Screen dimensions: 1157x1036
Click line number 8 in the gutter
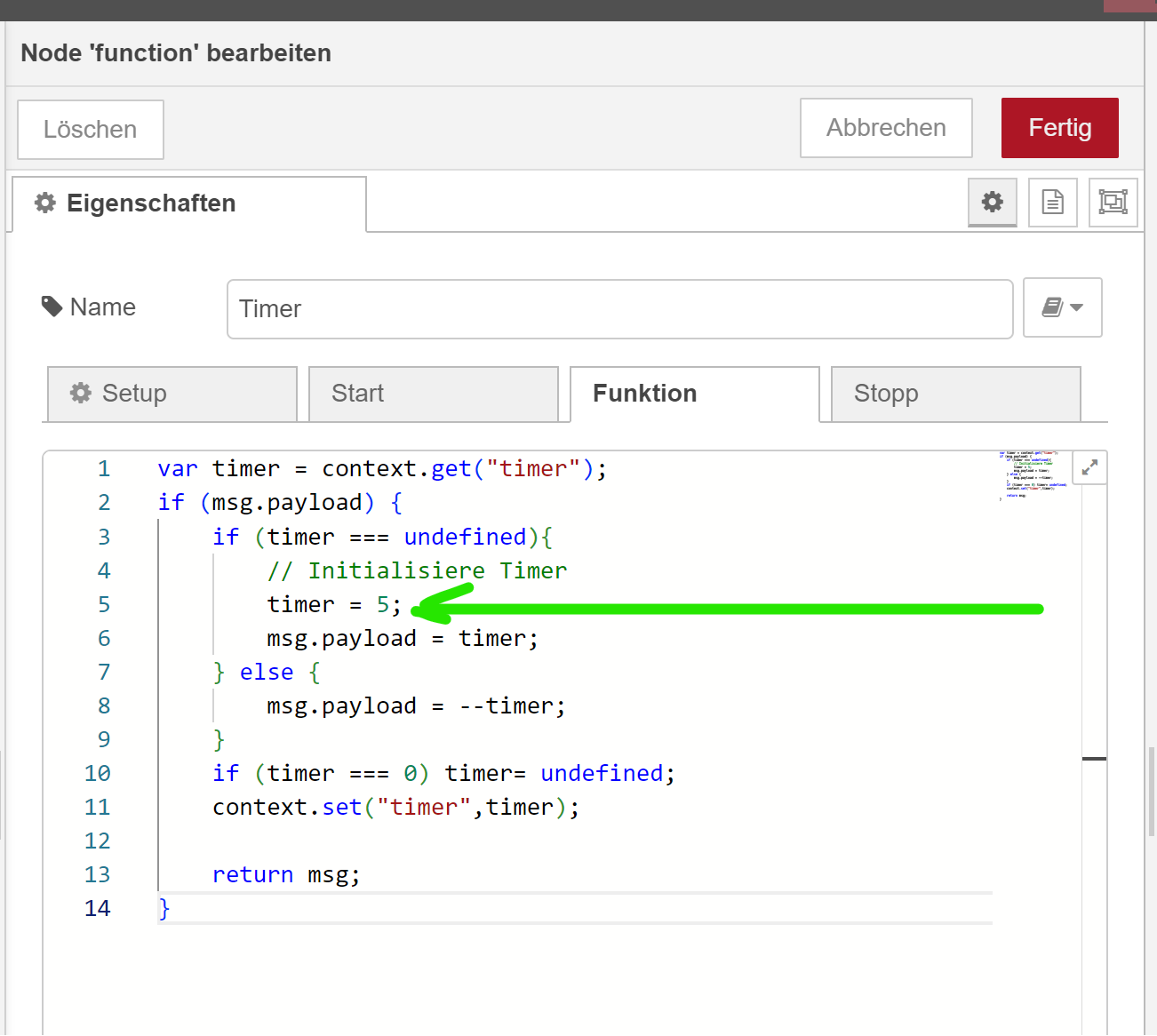point(104,706)
